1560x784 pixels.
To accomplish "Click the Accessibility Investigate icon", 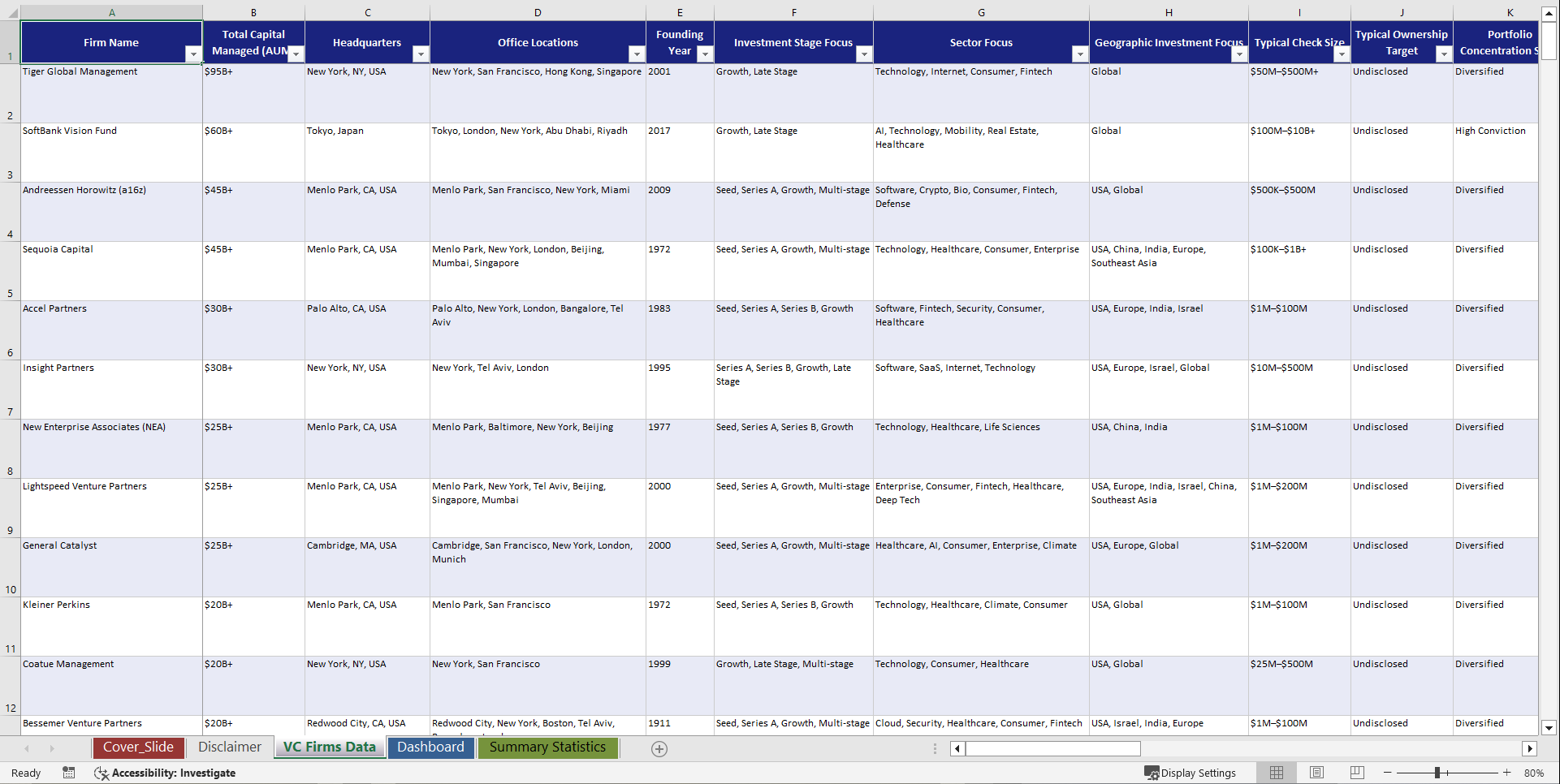I will coord(102,773).
